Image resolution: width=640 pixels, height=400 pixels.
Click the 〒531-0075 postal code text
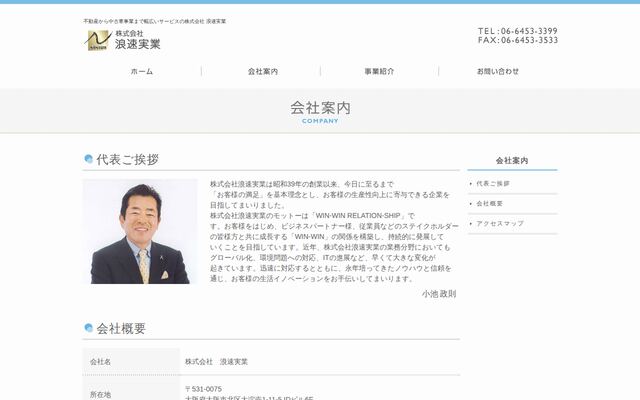[203, 389]
